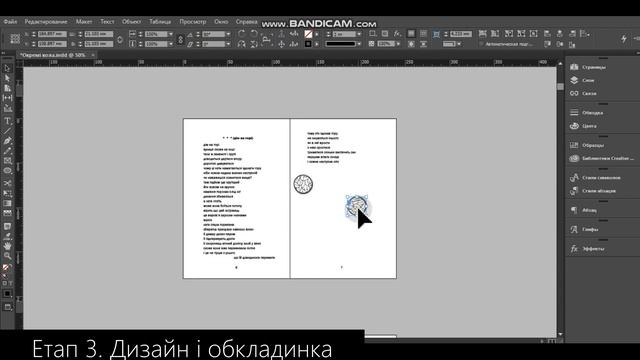Close the open document tab
The width and height of the screenshot is (640, 360).
pyautogui.click(x=93, y=55)
